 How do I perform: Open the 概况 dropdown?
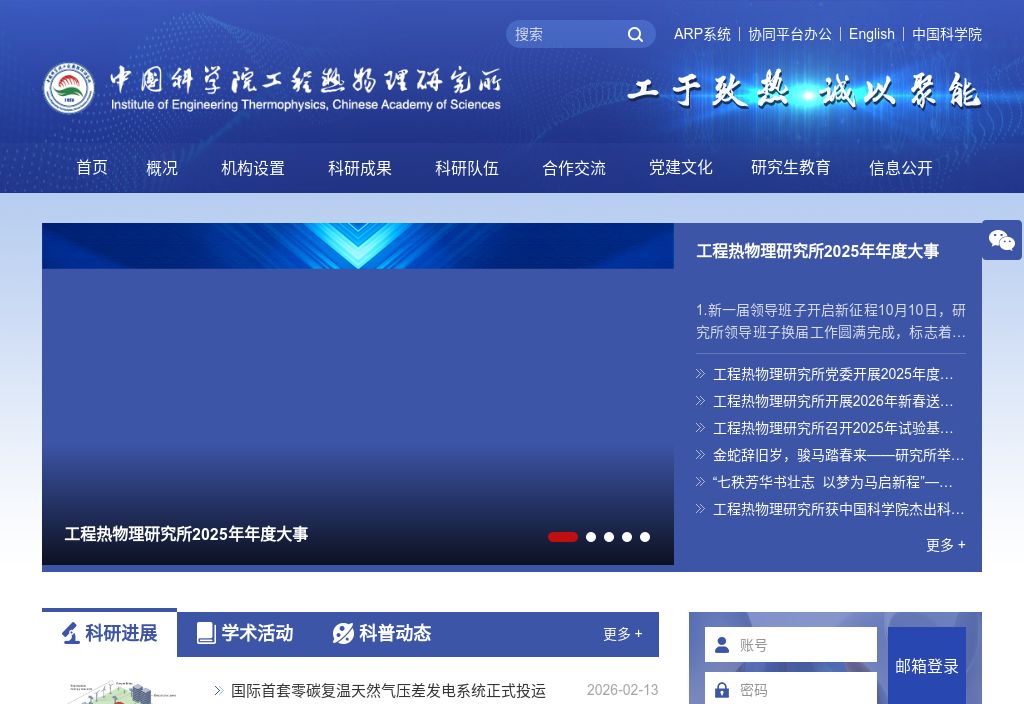click(162, 168)
